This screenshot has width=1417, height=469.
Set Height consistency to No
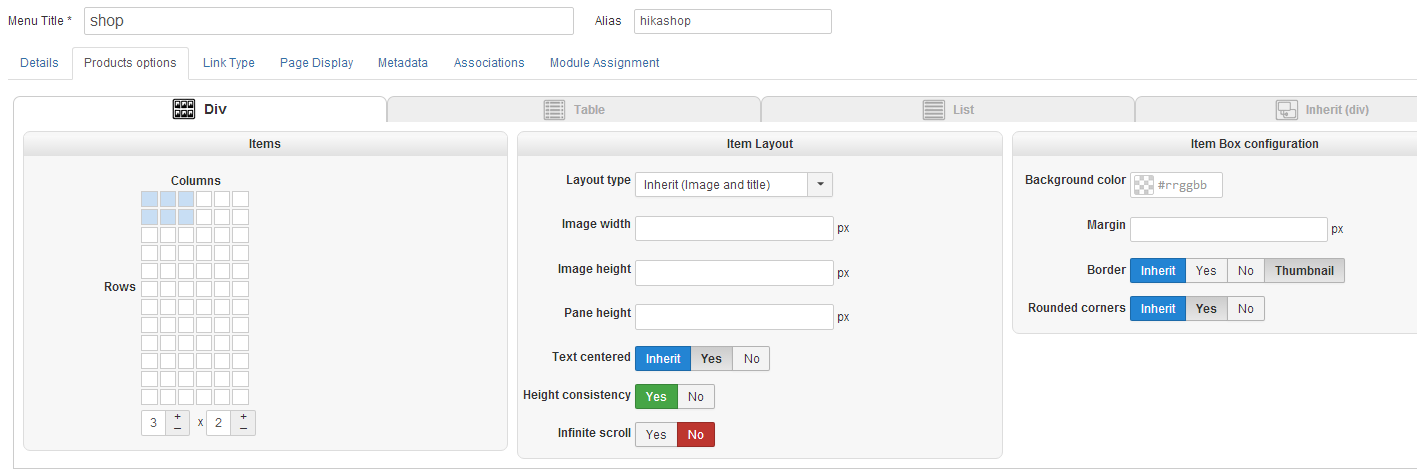(x=696, y=397)
